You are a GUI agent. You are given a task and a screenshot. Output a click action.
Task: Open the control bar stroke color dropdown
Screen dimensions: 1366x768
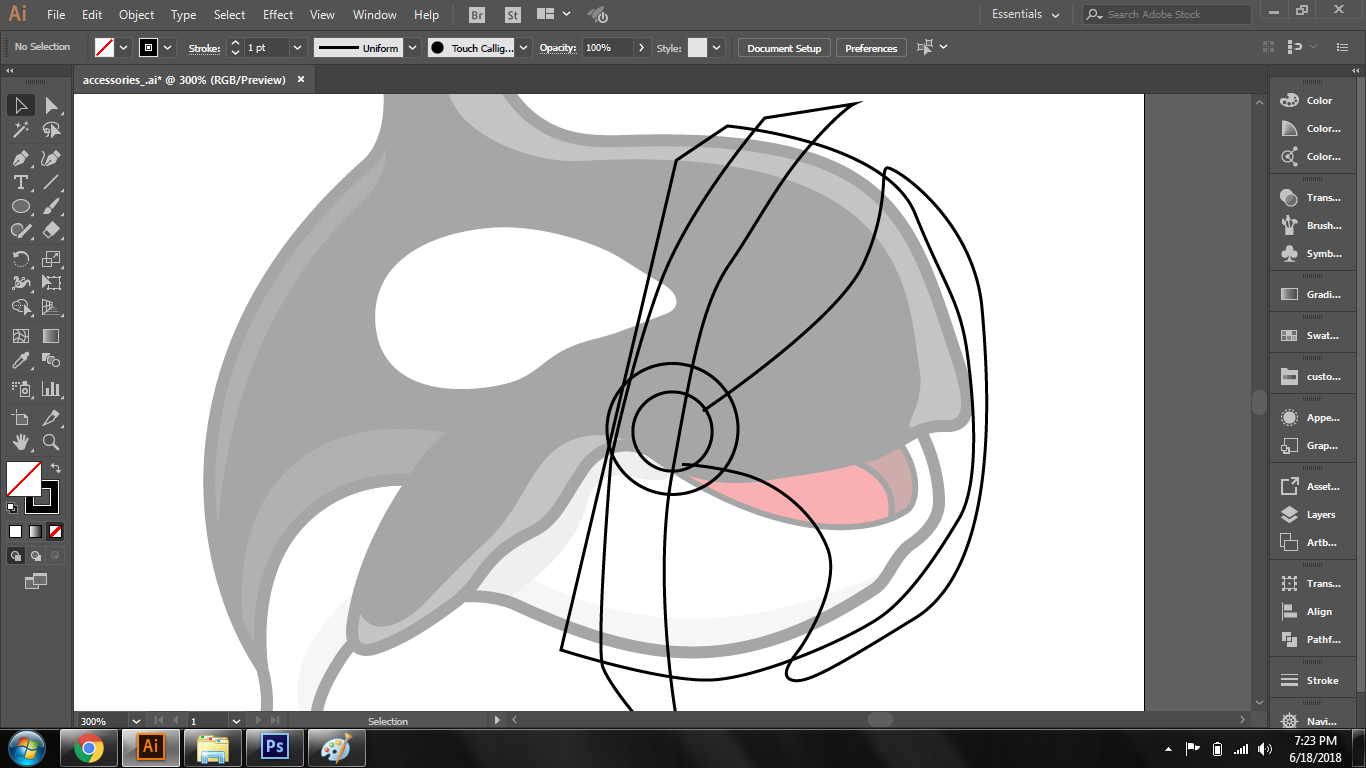tap(168, 47)
